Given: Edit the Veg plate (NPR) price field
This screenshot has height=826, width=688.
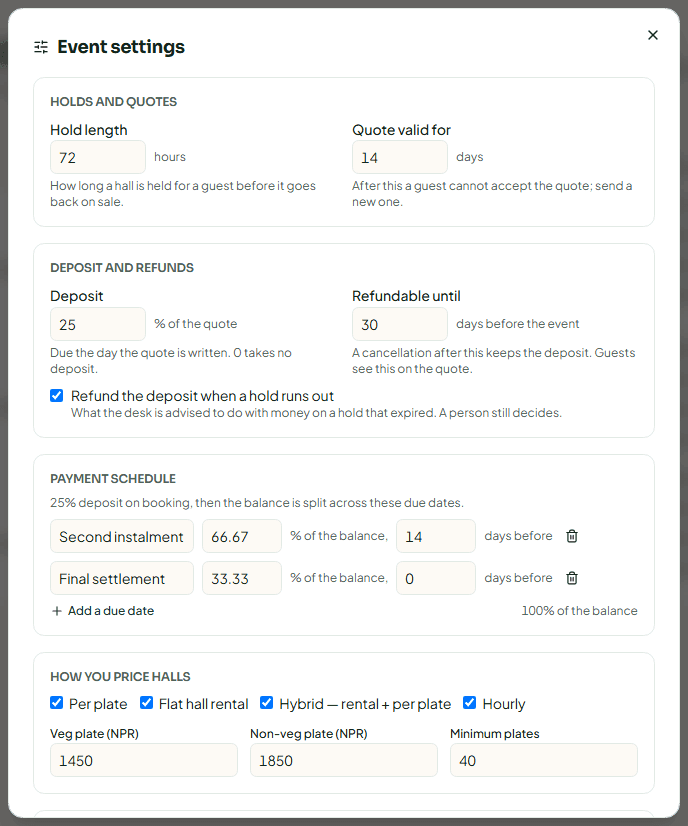Looking at the screenshot, I should click(144, 760).
